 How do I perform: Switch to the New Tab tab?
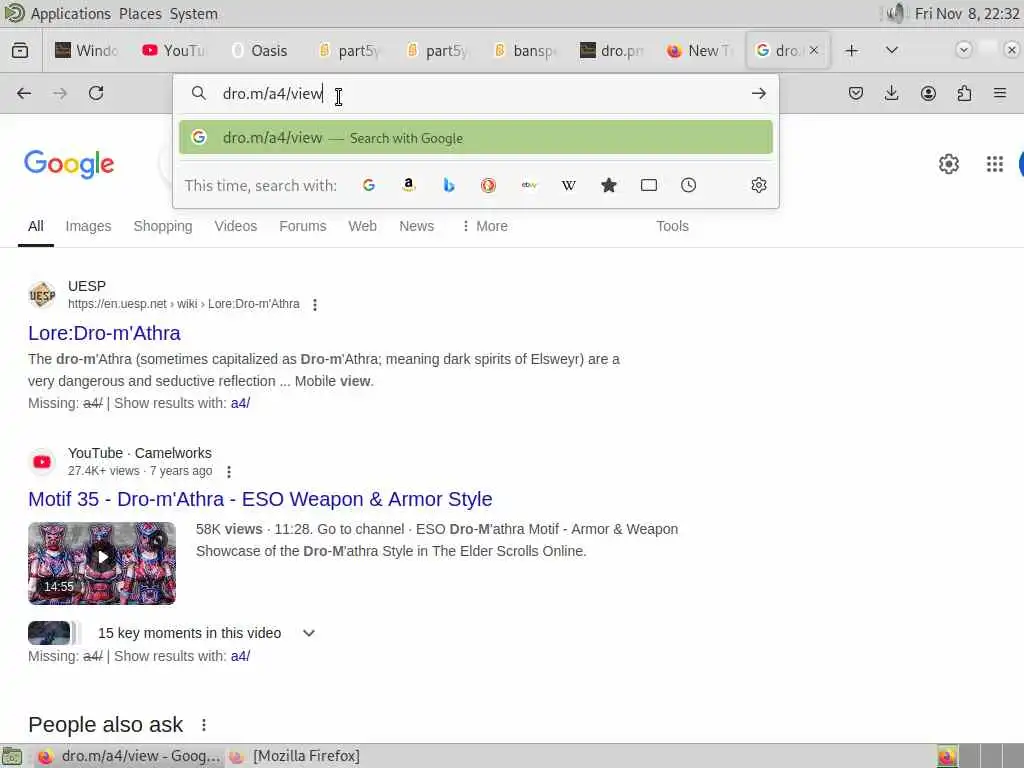(x=699, y=50)
